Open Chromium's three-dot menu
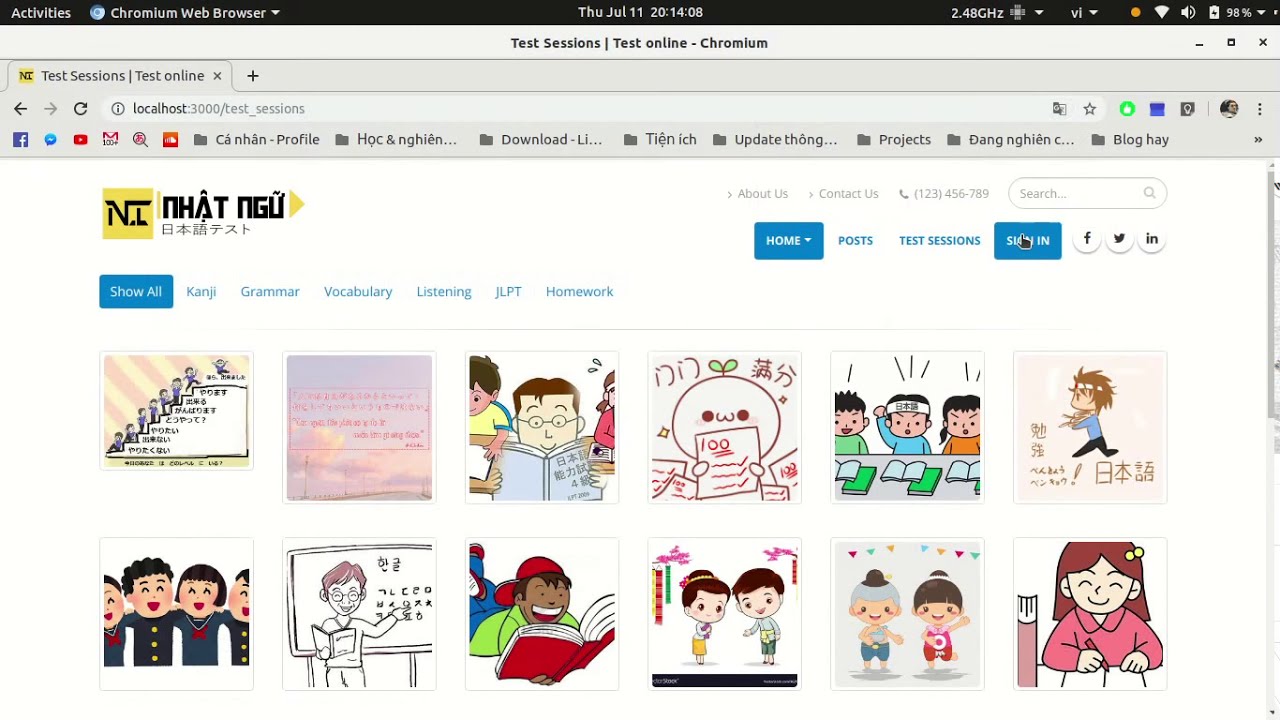 coord(1260,108)
